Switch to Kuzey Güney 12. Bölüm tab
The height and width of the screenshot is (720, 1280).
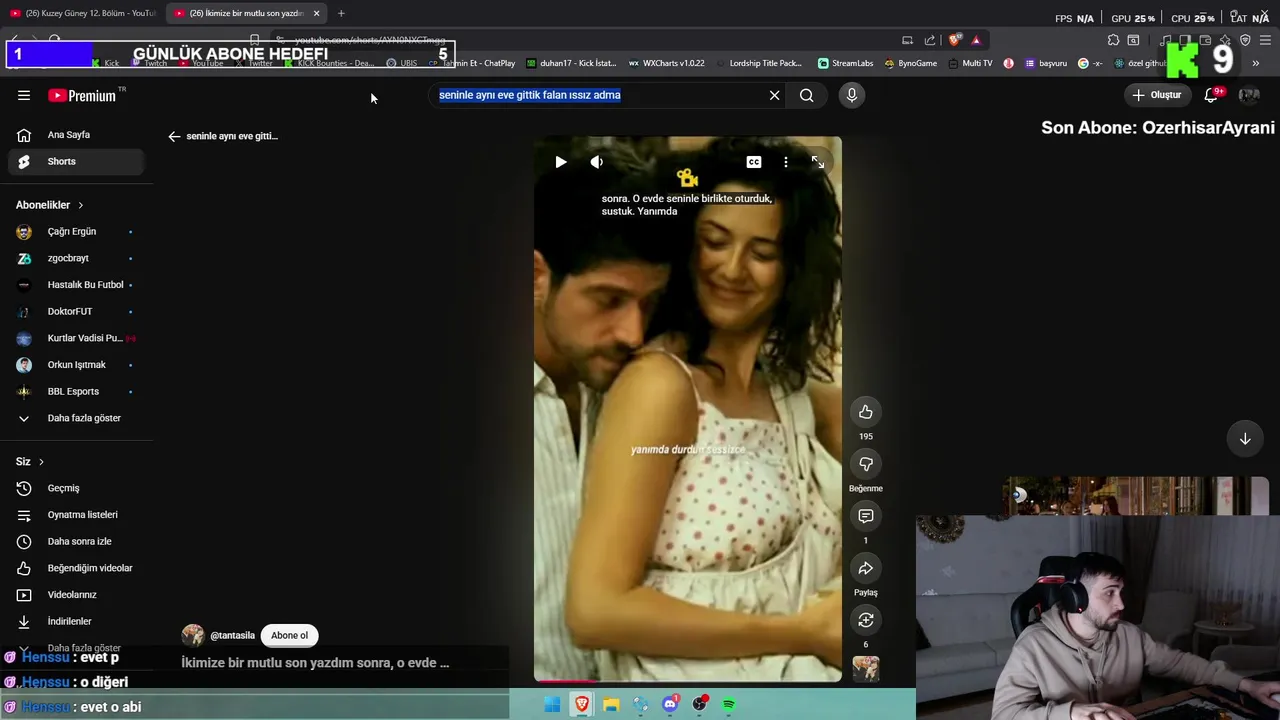coord(83,13)
